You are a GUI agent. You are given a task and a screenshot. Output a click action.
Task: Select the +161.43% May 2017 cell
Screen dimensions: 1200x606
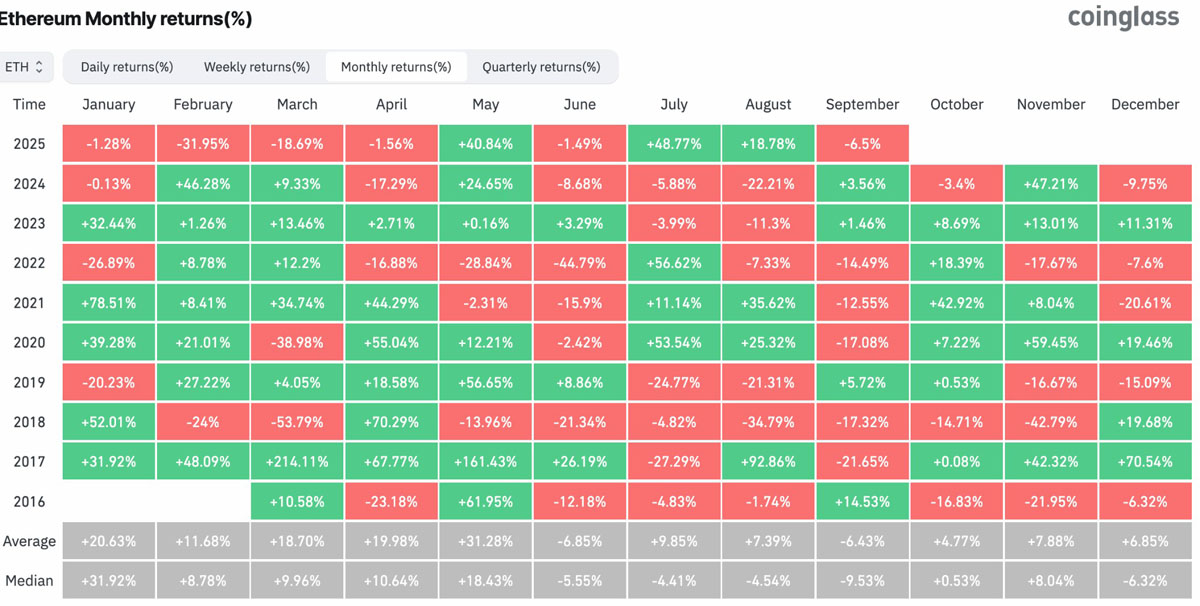(x=485, y=462)
